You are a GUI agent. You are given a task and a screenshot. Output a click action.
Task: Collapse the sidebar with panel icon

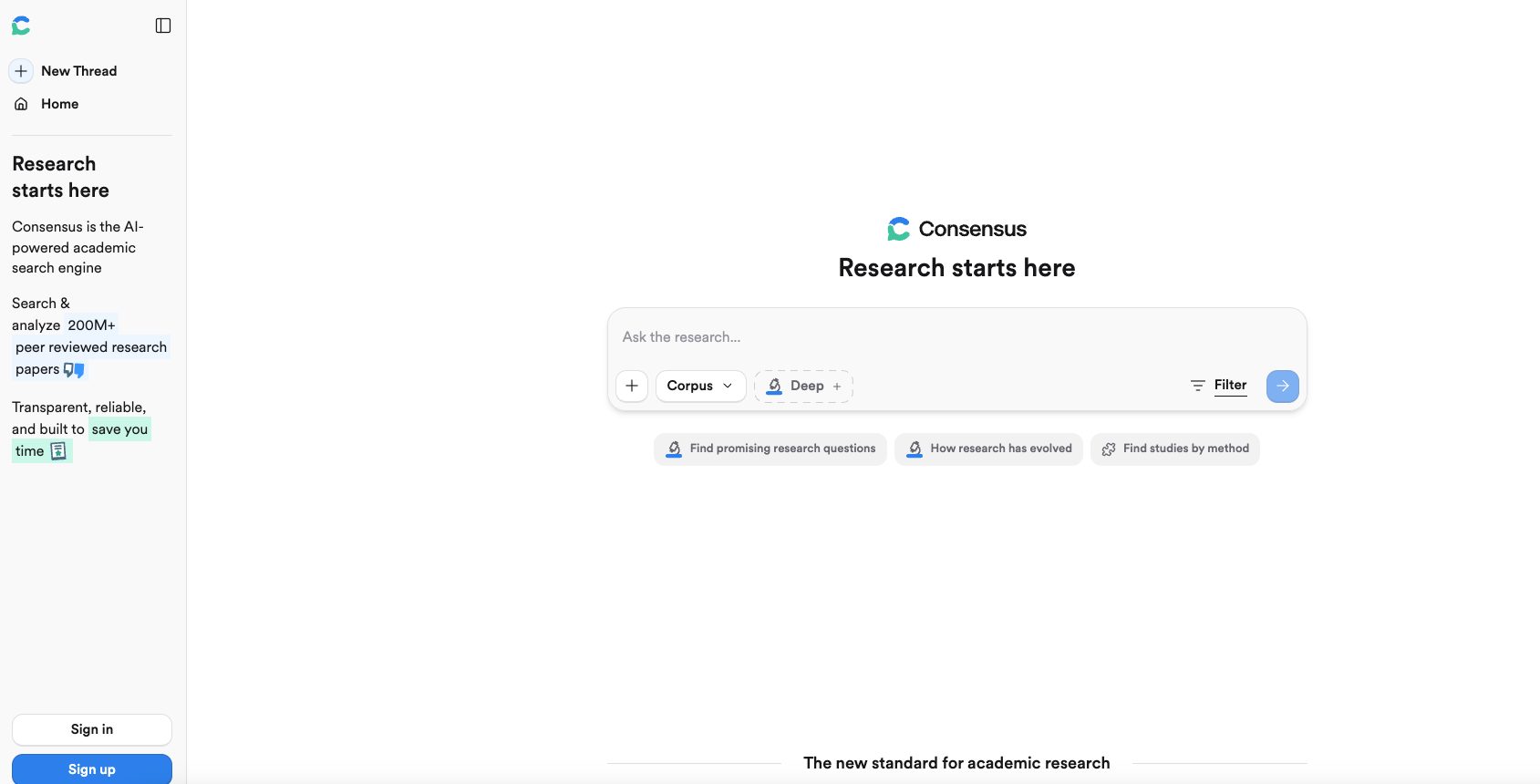(x=163, y=26)
